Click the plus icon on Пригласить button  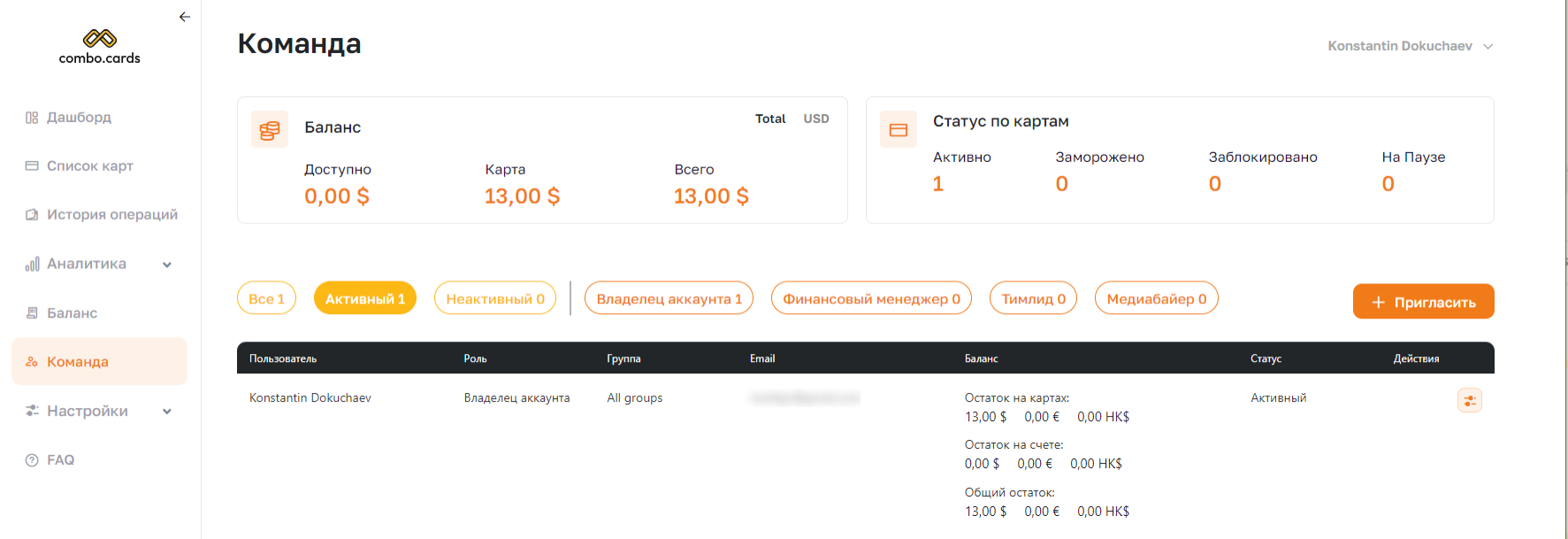click(x=1378, y=303)
